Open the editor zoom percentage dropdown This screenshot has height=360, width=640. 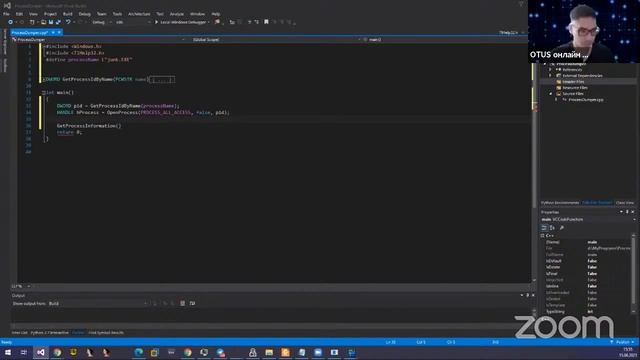coord(29,286)
